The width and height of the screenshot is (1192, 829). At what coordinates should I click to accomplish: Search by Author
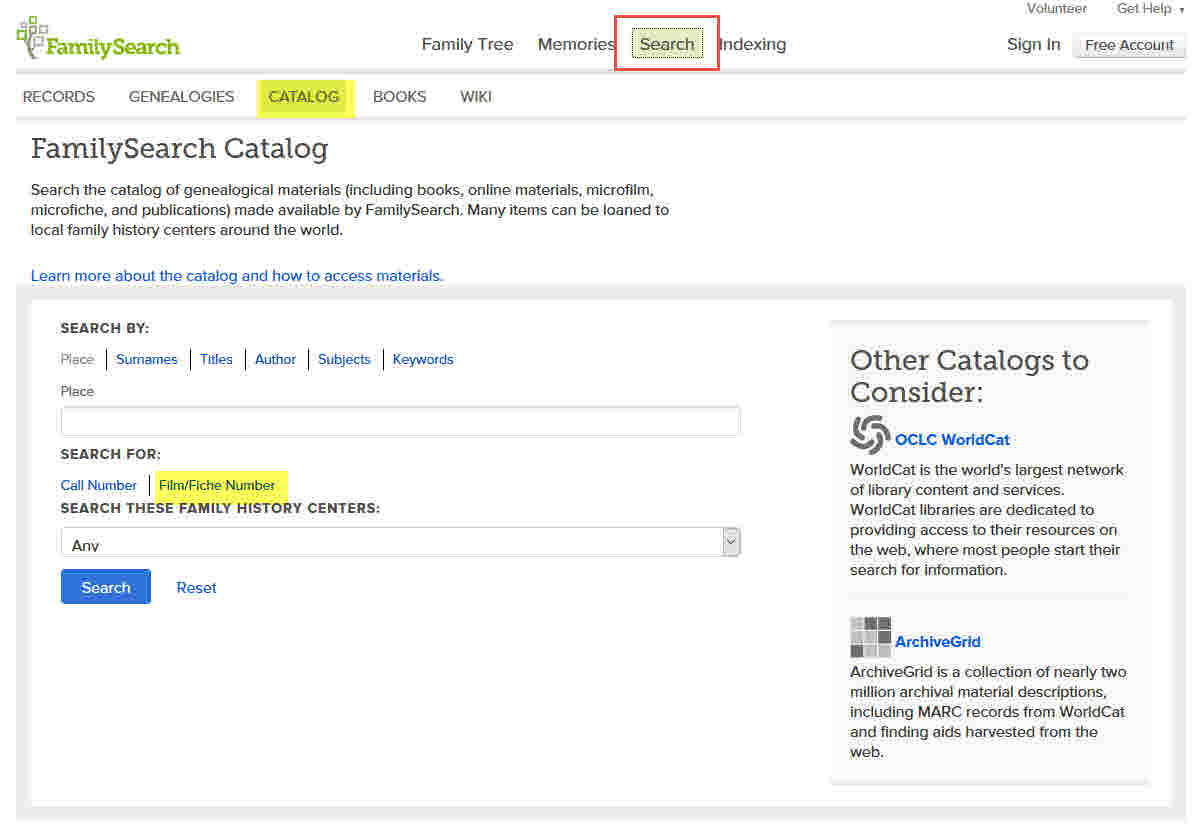[x=275, y=359]
